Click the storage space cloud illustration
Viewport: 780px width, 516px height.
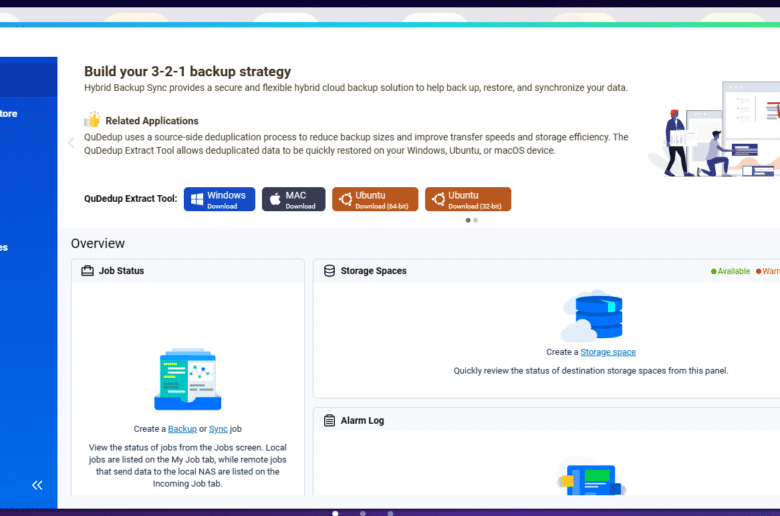[592, 315]
